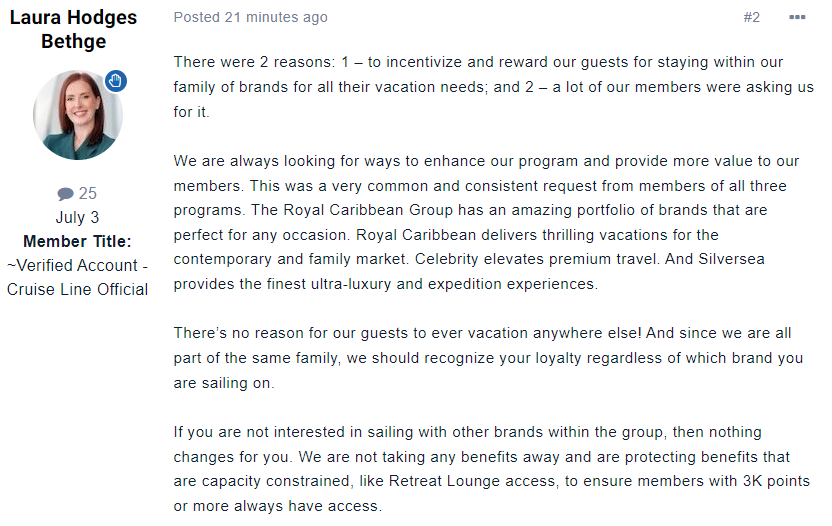Click the paragraph starting 'If you are not interested'
This screenshot has width=832, height=526.
(491, 469)
